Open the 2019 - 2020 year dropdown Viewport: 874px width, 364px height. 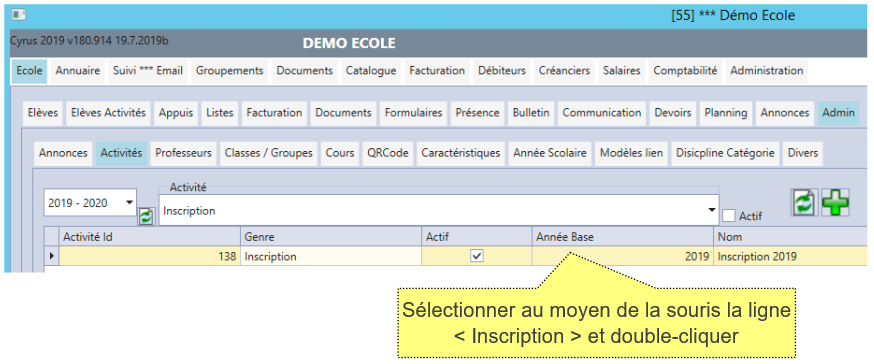tap(90, 203)
